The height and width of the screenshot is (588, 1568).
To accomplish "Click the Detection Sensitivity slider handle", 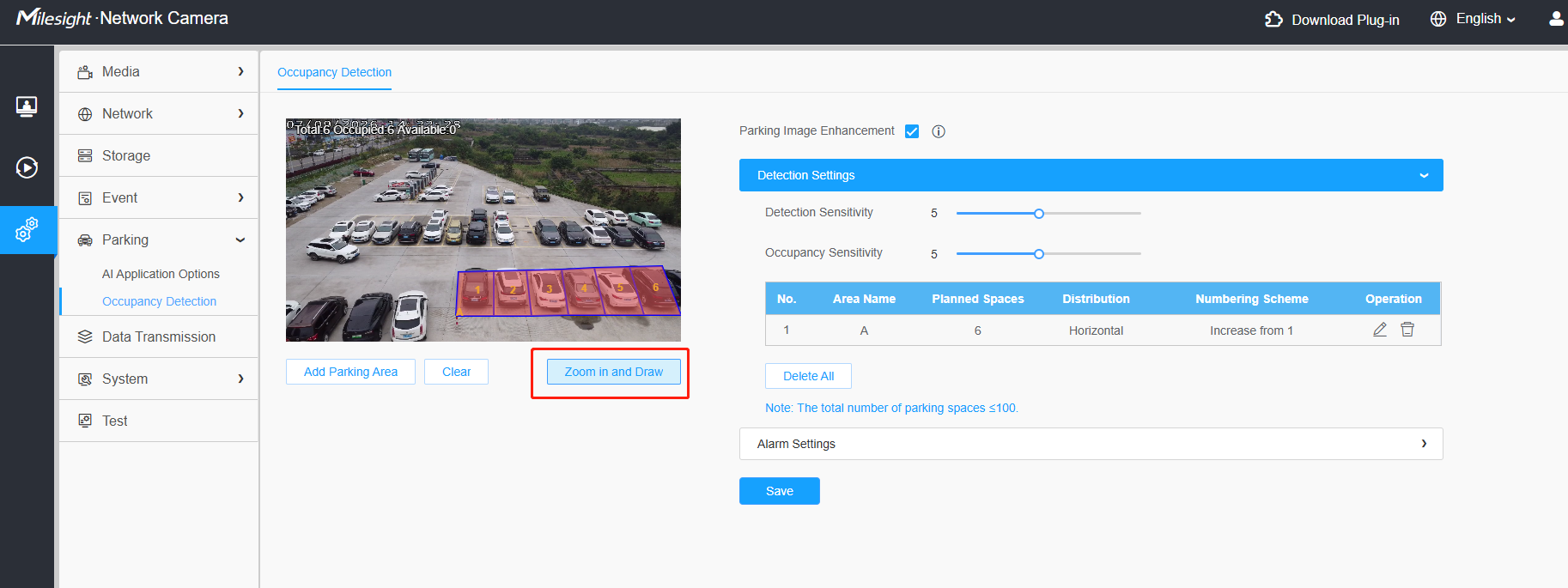I will click(x=1039, y=213).
